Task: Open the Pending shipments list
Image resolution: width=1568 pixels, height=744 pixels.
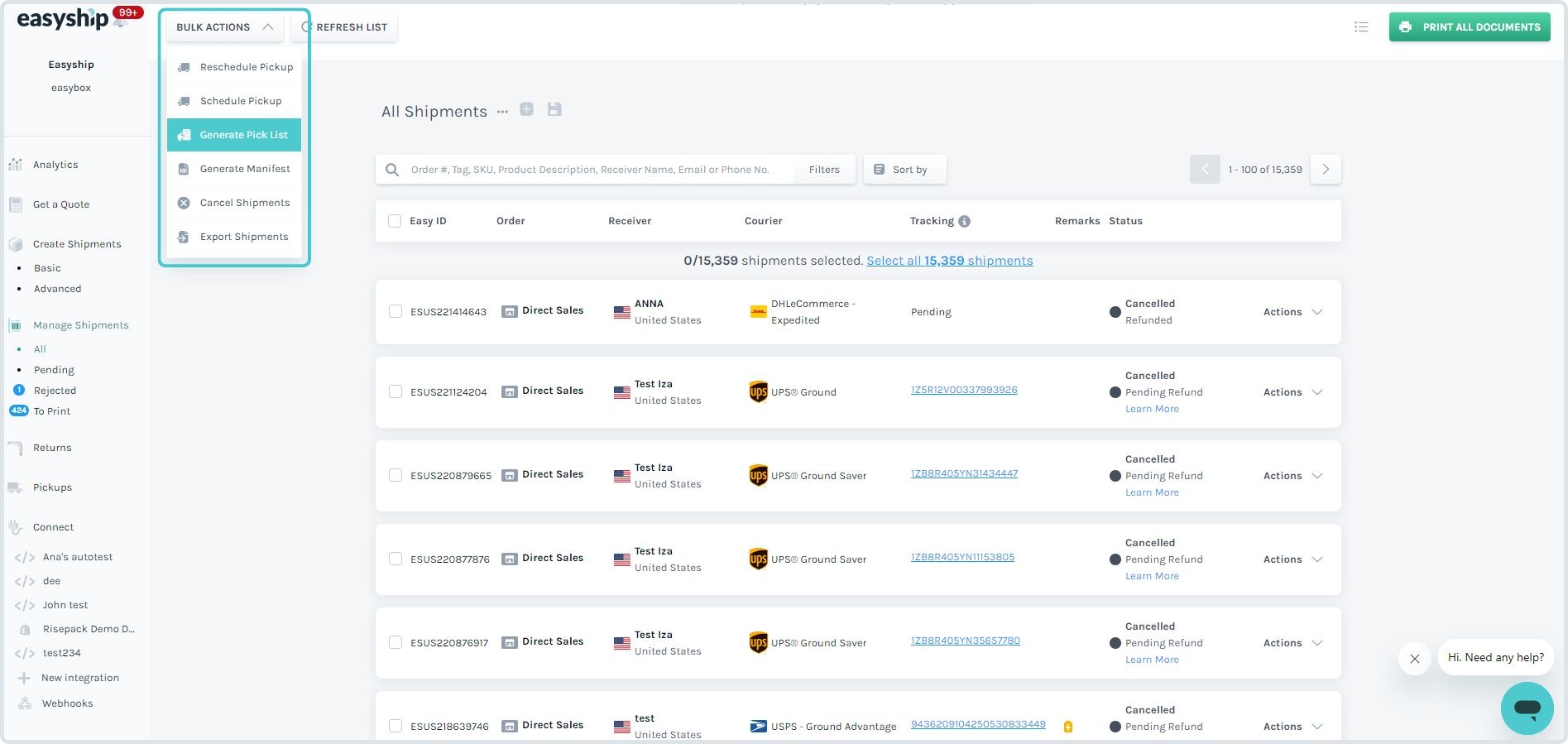Action: click(x=54, y=370)
